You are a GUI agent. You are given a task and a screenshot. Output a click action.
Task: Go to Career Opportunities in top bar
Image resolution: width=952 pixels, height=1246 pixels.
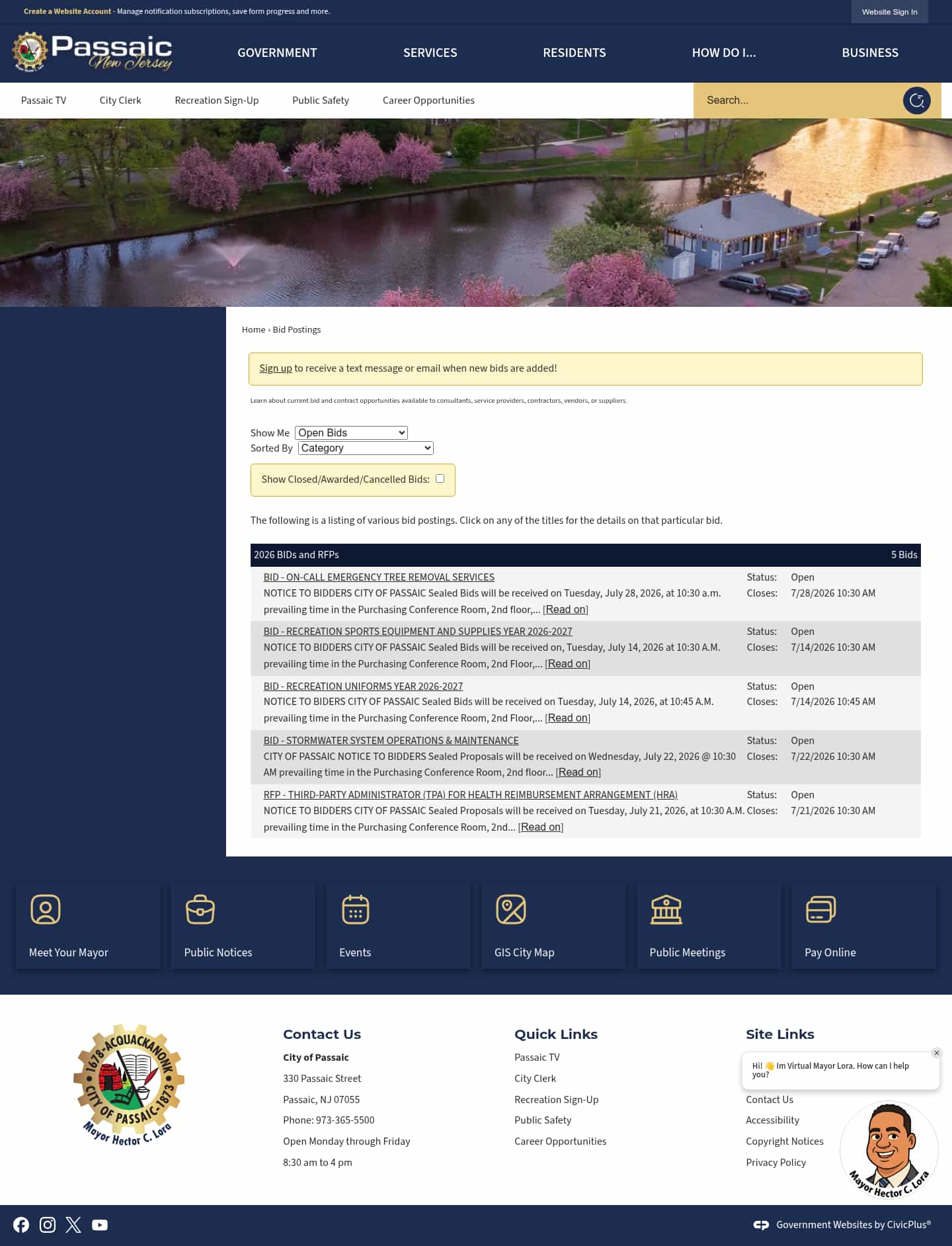[428, 101]
